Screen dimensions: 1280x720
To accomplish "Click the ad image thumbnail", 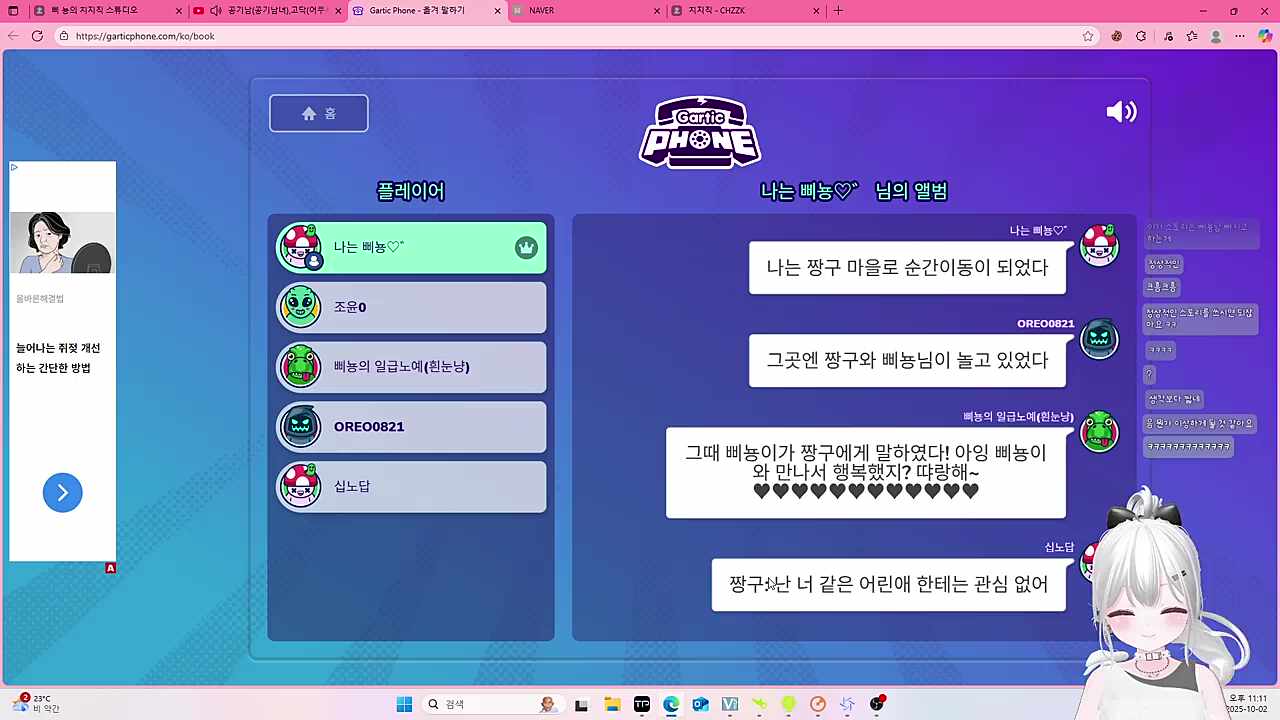I will [62, 242].
